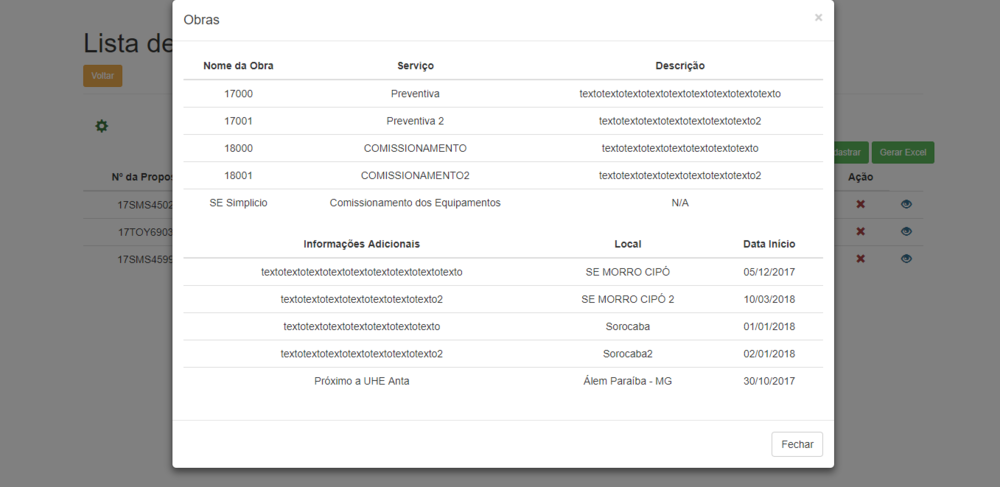The height and width of the screenshot is (487, 1000).
Task: Remove the 17SMS4599 row using red X
Action: tap(860, 258)
